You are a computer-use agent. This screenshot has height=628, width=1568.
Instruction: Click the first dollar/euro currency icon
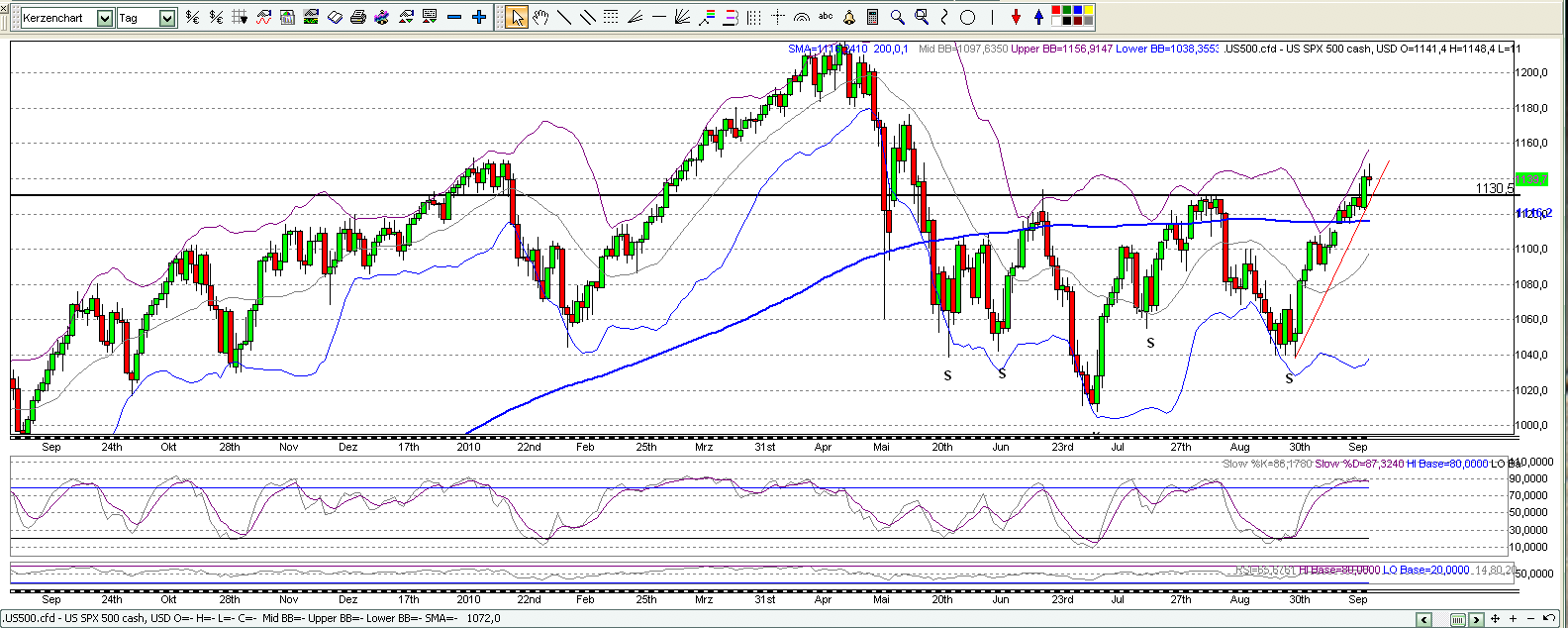(x=192, y=17)
